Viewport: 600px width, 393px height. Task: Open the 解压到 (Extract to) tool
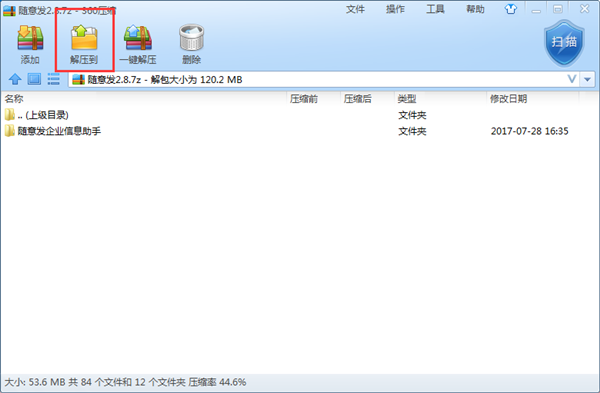coord(84,44)
